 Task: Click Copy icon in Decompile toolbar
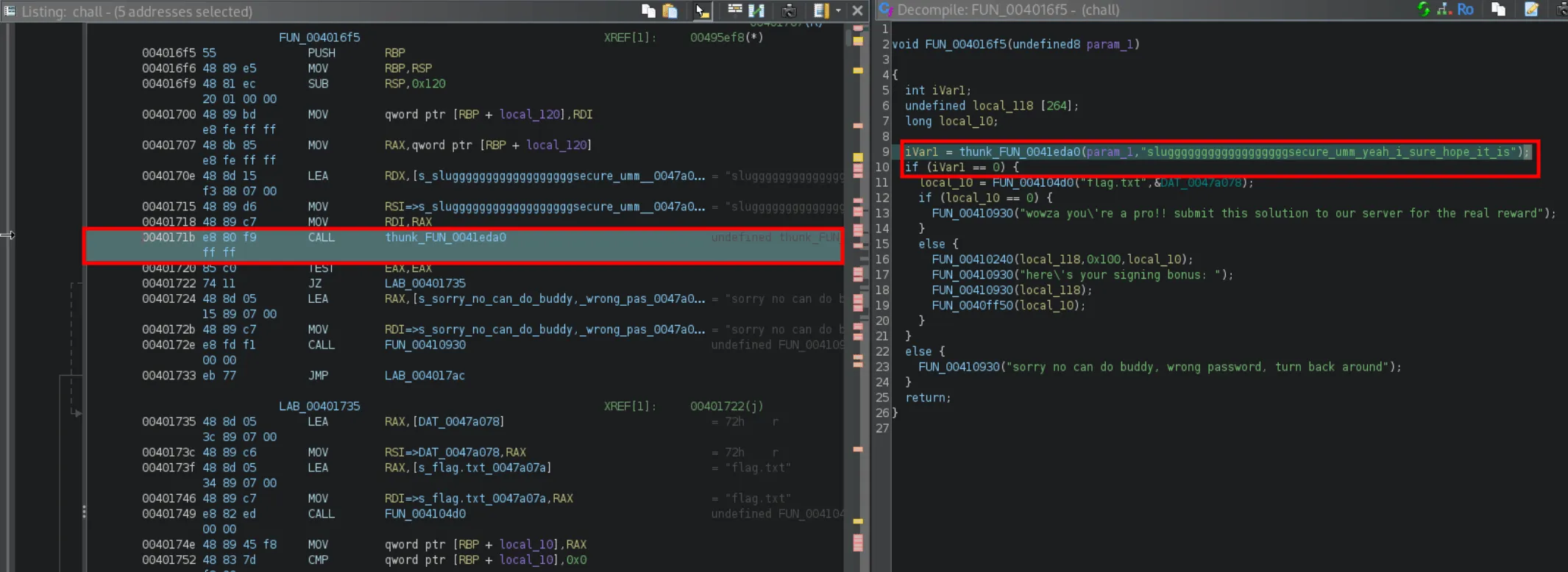coord(1498,9)
